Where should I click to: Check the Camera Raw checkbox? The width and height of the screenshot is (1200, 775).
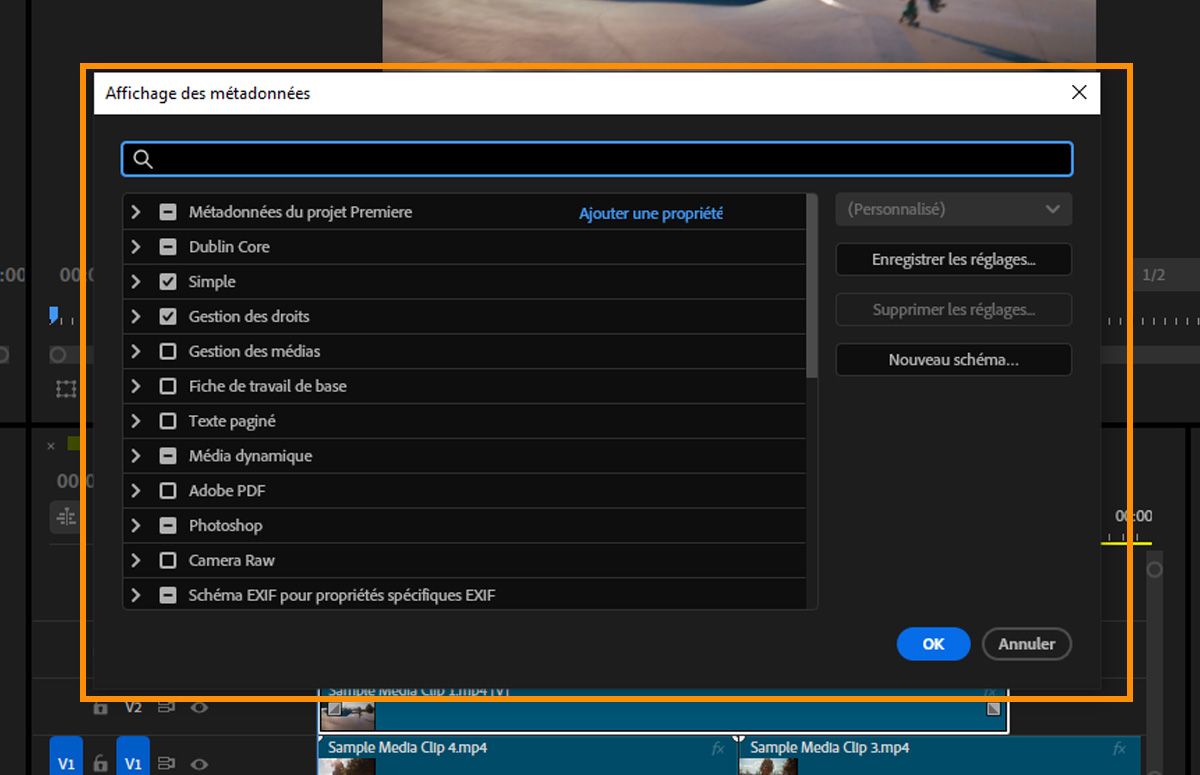click(168, 560)
